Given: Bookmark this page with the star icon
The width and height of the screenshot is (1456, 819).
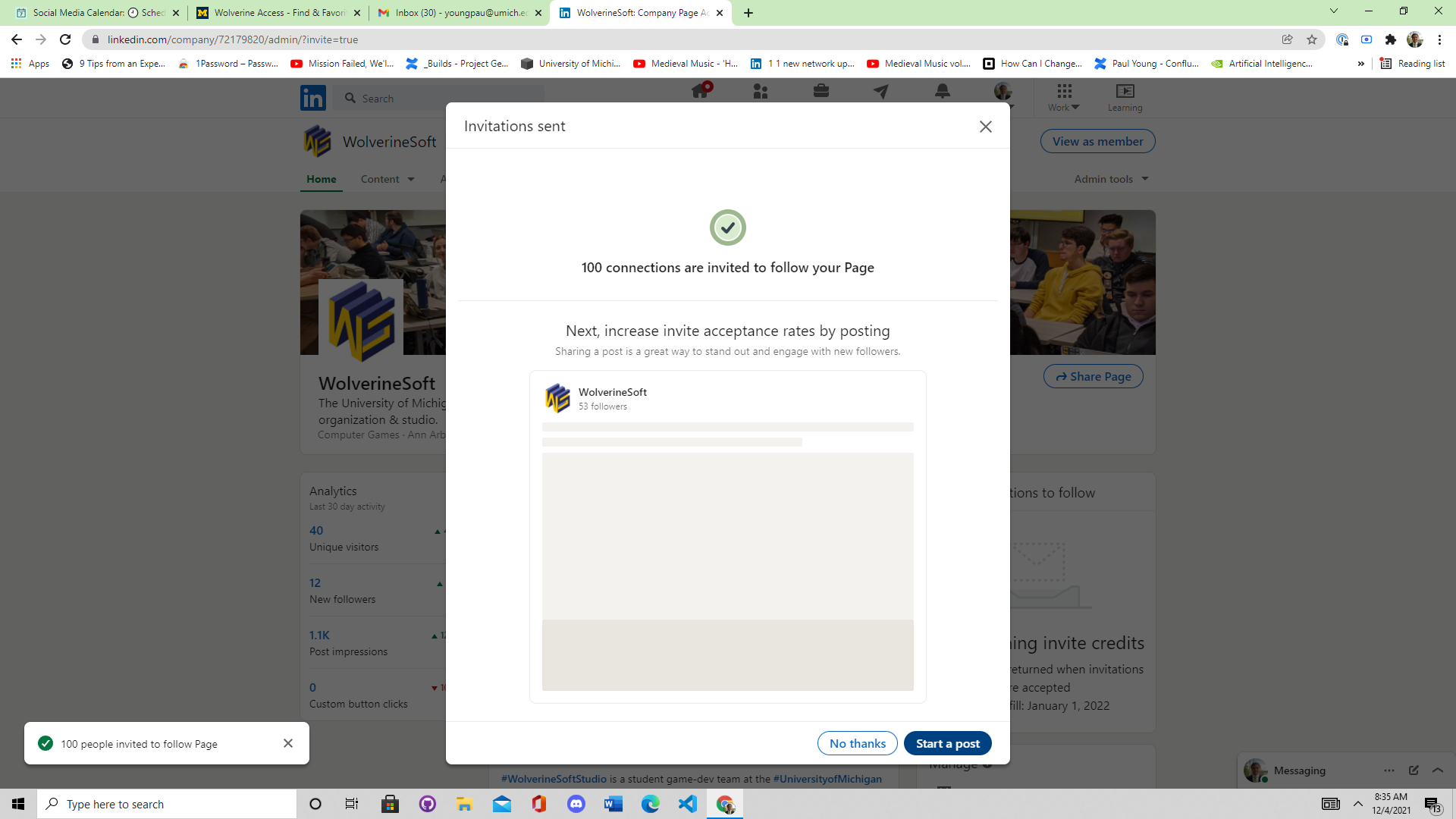Looking at the screenshot, I should click(x=1311, y=39).
